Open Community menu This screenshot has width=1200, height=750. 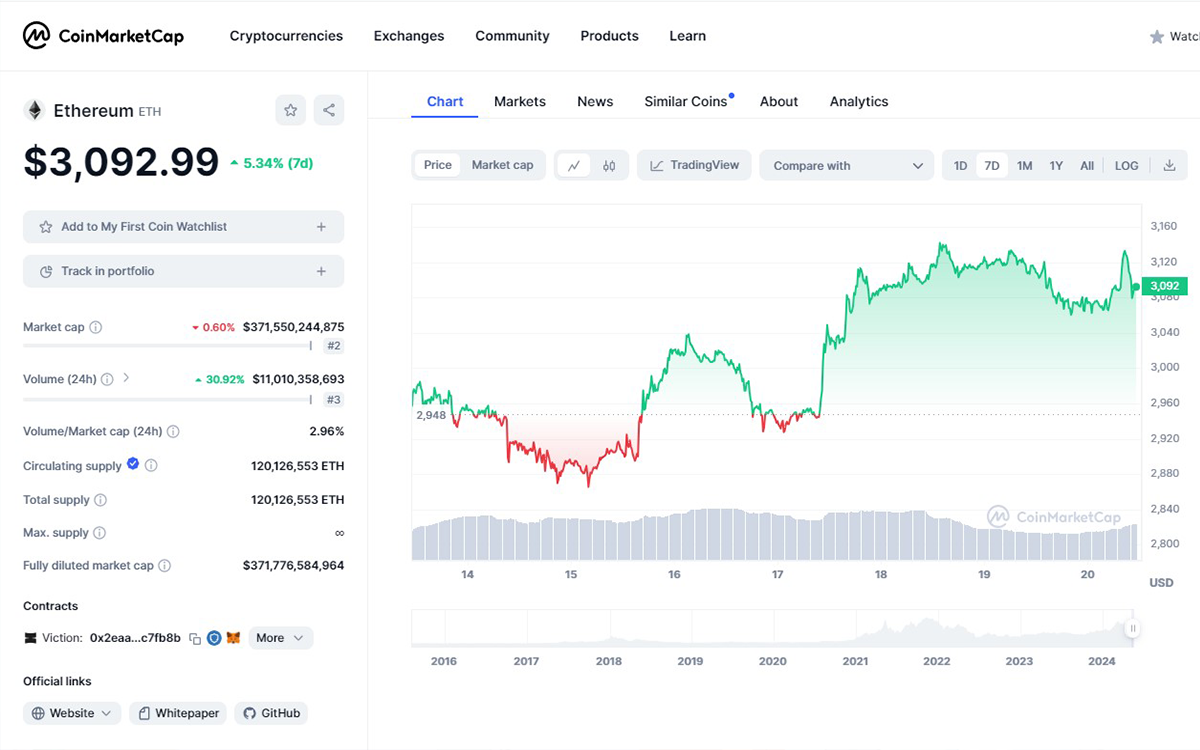point(512,36)
